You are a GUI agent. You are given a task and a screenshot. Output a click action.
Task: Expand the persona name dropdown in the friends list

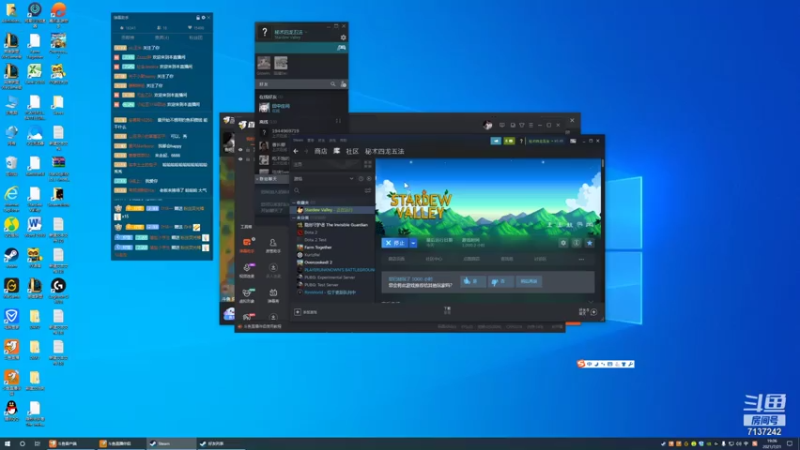306,32
